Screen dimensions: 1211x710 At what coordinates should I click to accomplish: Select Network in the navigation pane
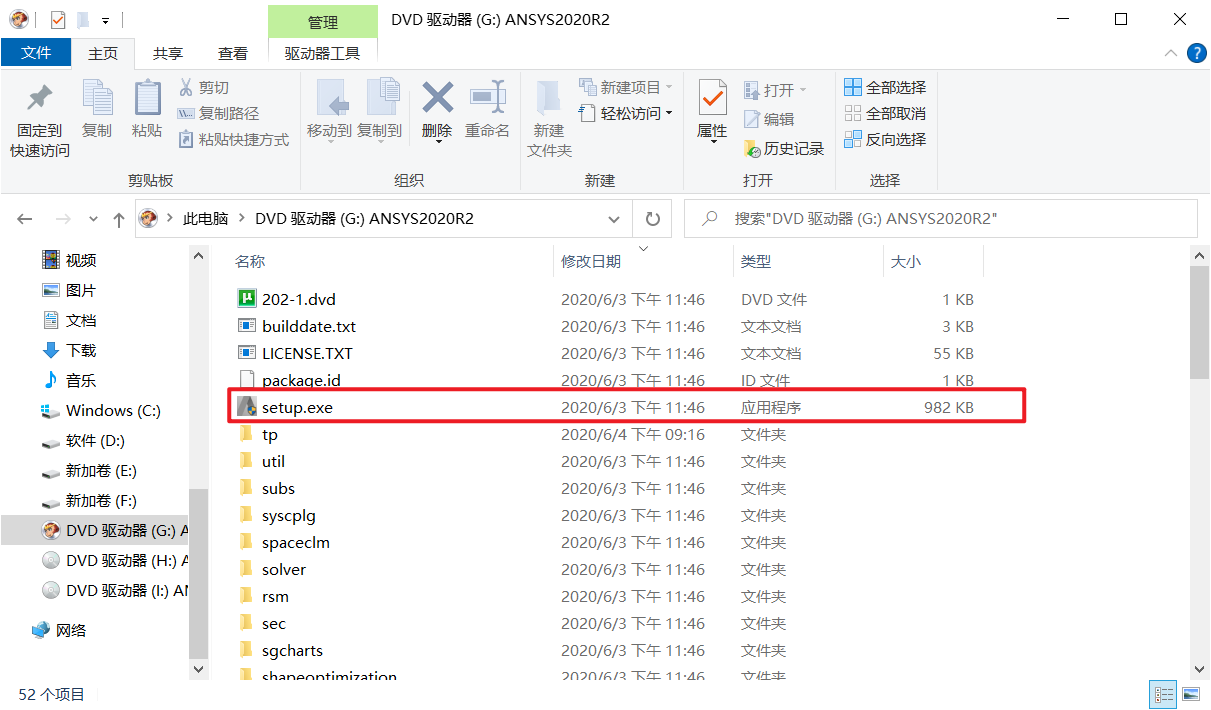(x=59, y=631)
